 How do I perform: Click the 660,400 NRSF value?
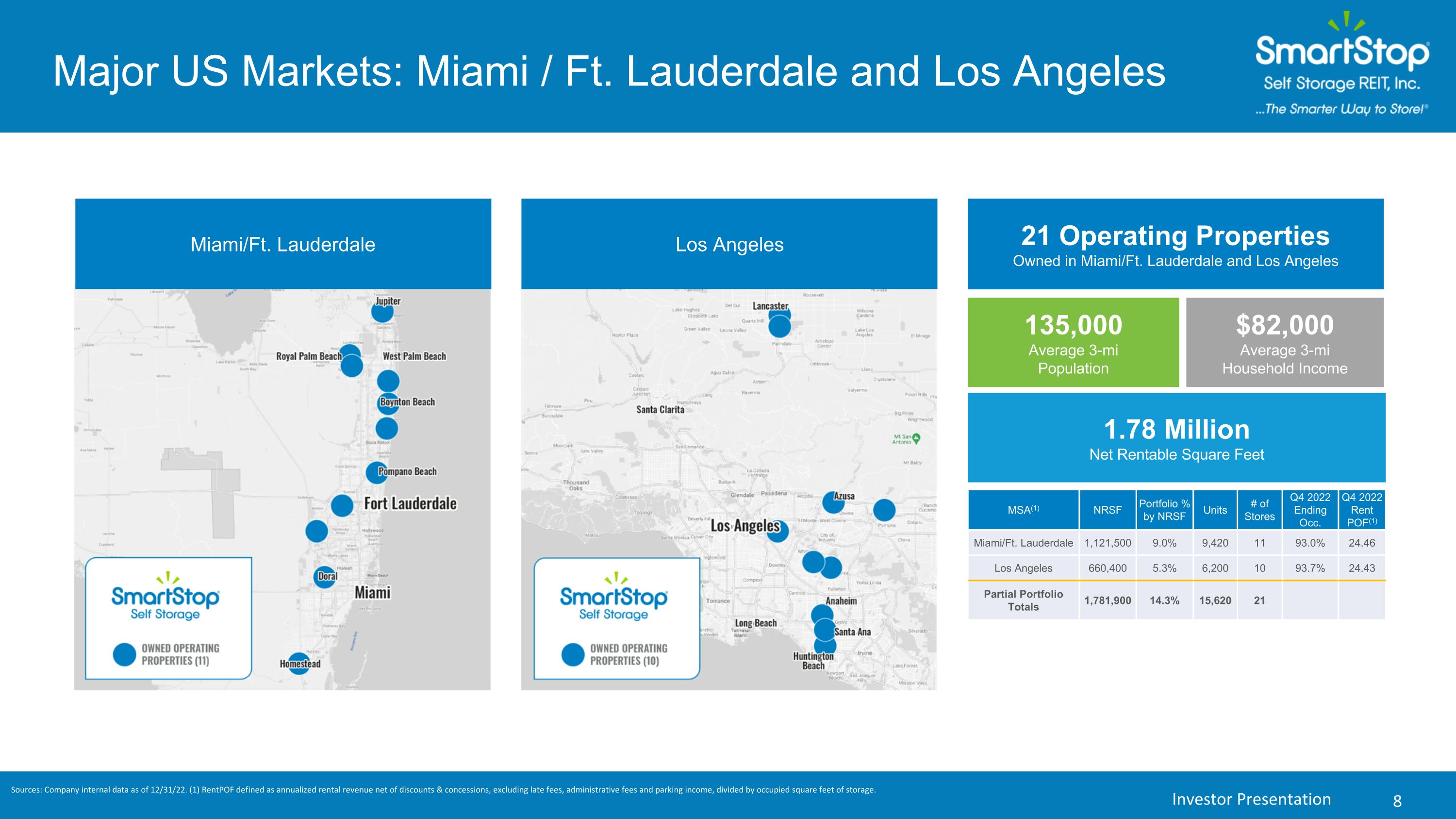tap(1107, 568)
